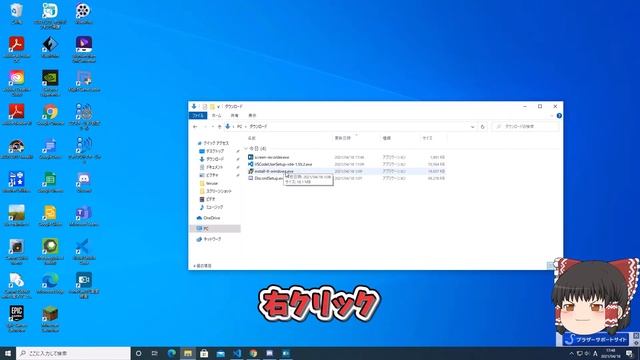This screenshot has width=640, height=360.
Task: Refresh the Downloads folder view
Action: (x=482, y=127)
